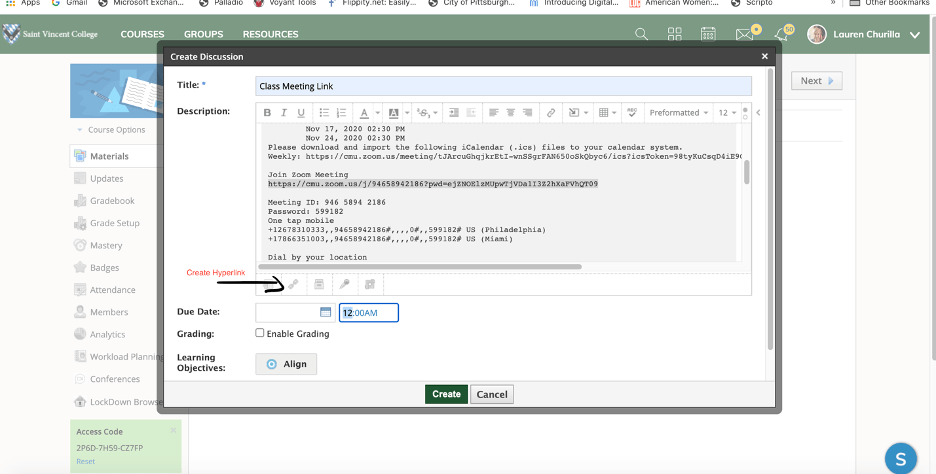Run the spell check tool
This screenshot has width=936, height=474.
pyautogui.click(x=632, y=113)
